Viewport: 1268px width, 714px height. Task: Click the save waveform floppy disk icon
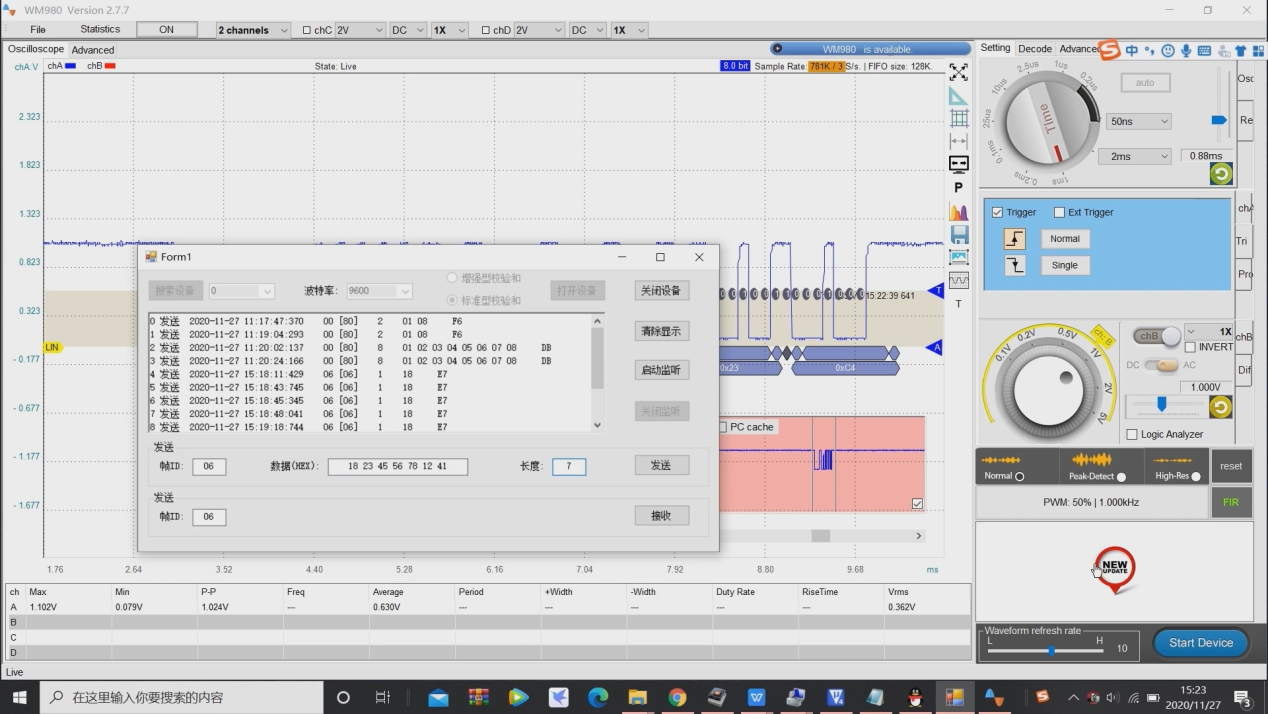tap(958, 235)
